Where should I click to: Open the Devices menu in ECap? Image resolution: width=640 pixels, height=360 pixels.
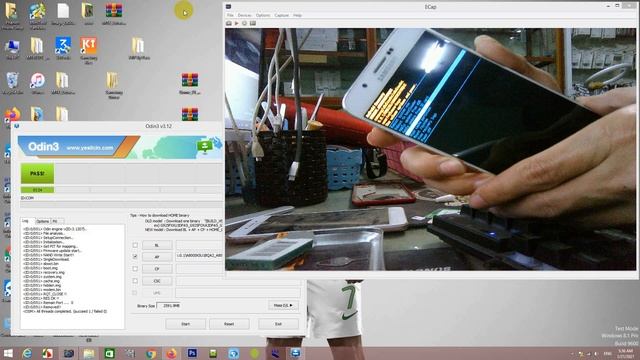click(244, 15)
